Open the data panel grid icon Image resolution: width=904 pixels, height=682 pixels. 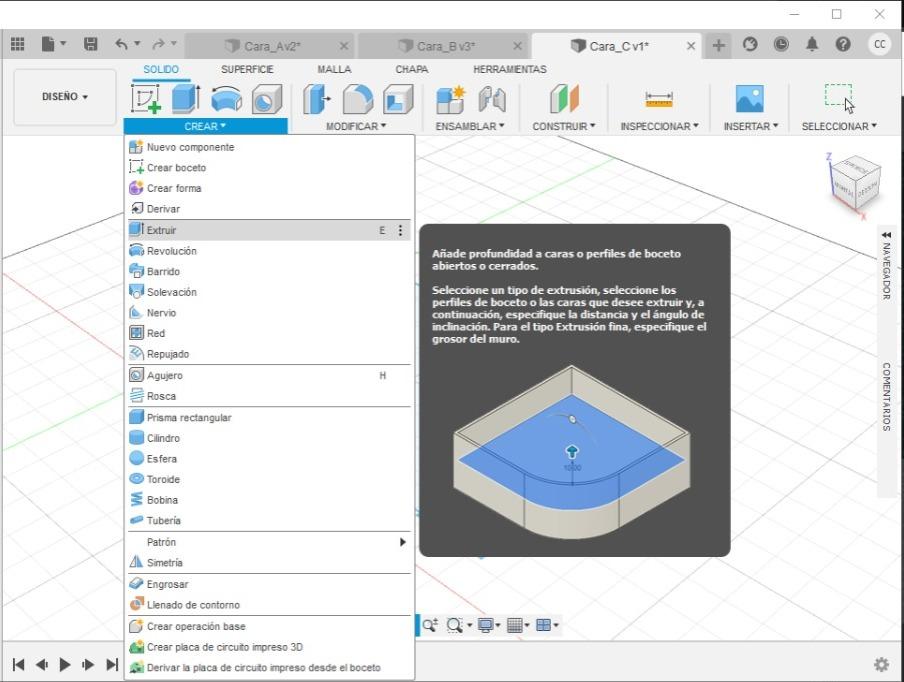[18, 44]
